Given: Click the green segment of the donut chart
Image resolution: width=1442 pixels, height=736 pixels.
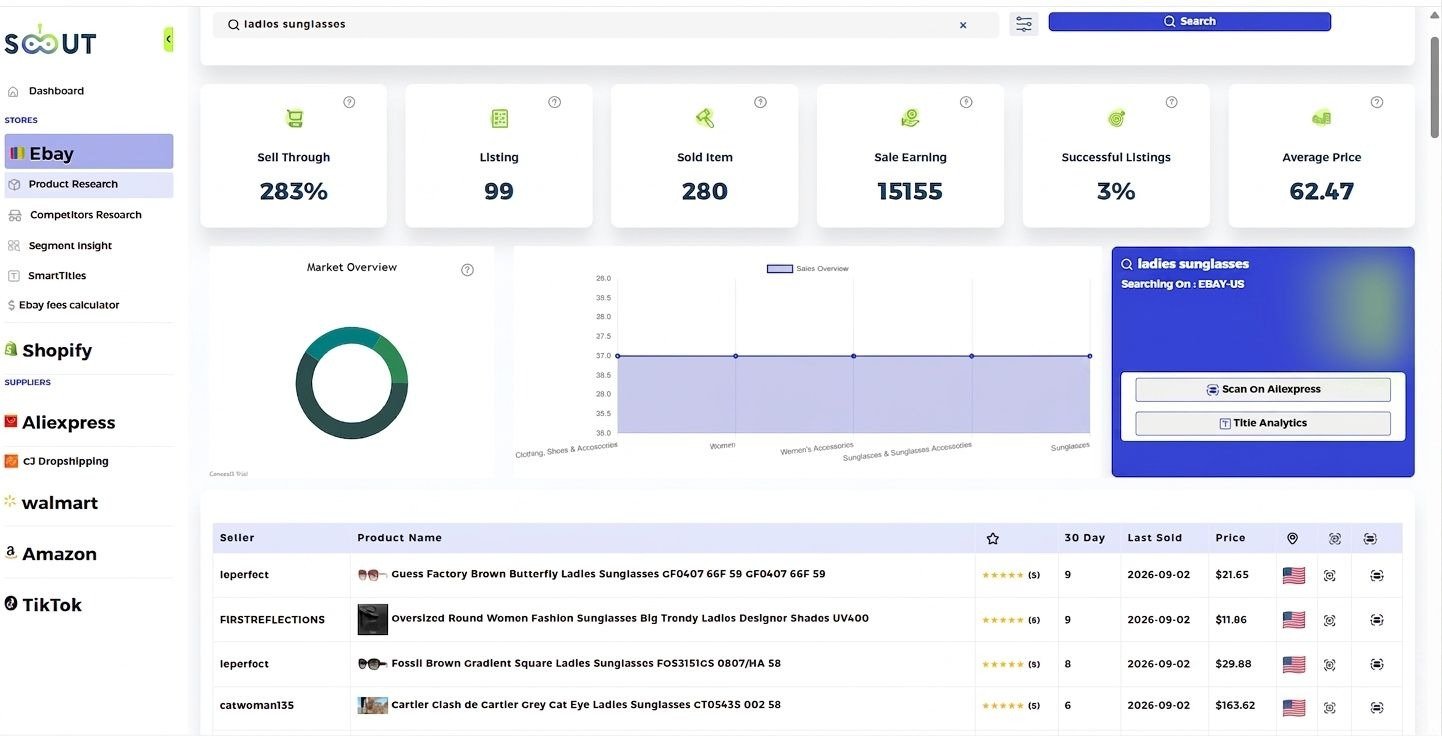Looking at the screenshot, I should point(392,360).
